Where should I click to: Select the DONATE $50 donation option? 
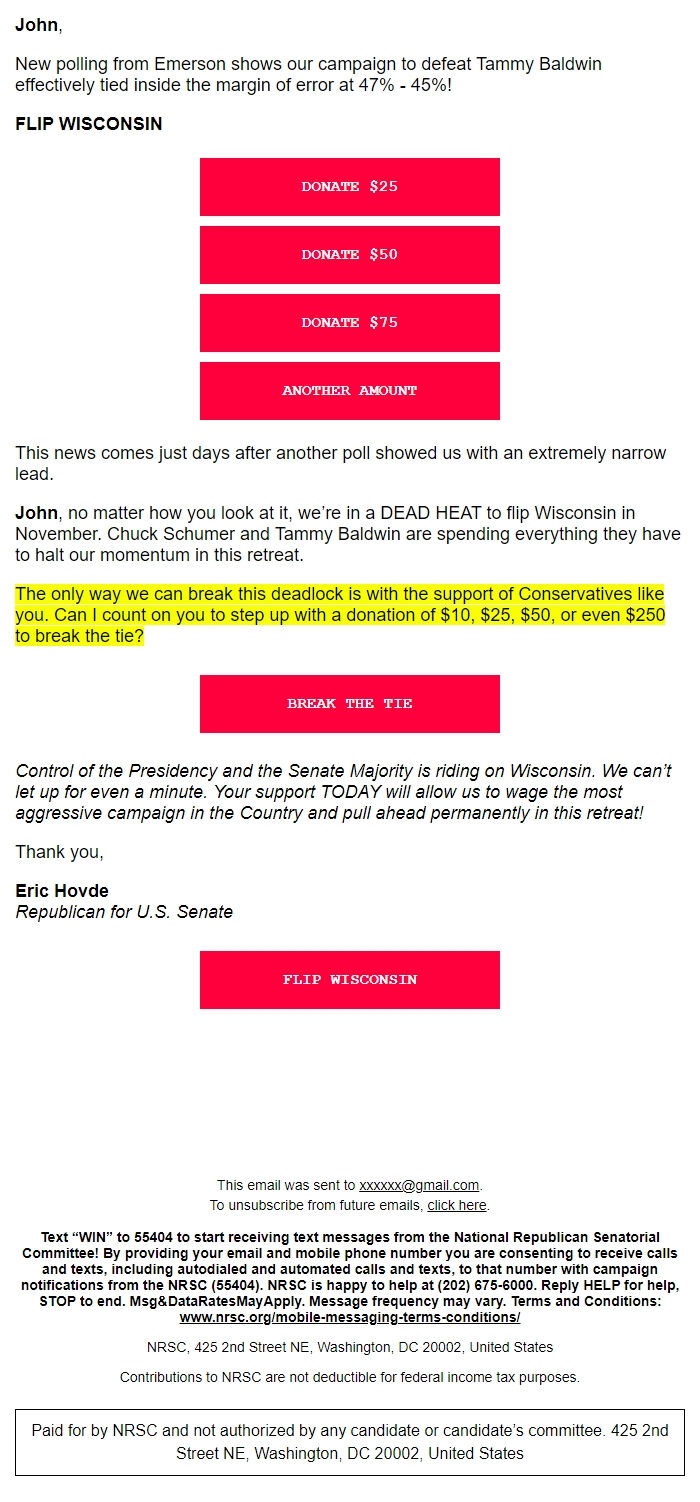click(350, 255)
